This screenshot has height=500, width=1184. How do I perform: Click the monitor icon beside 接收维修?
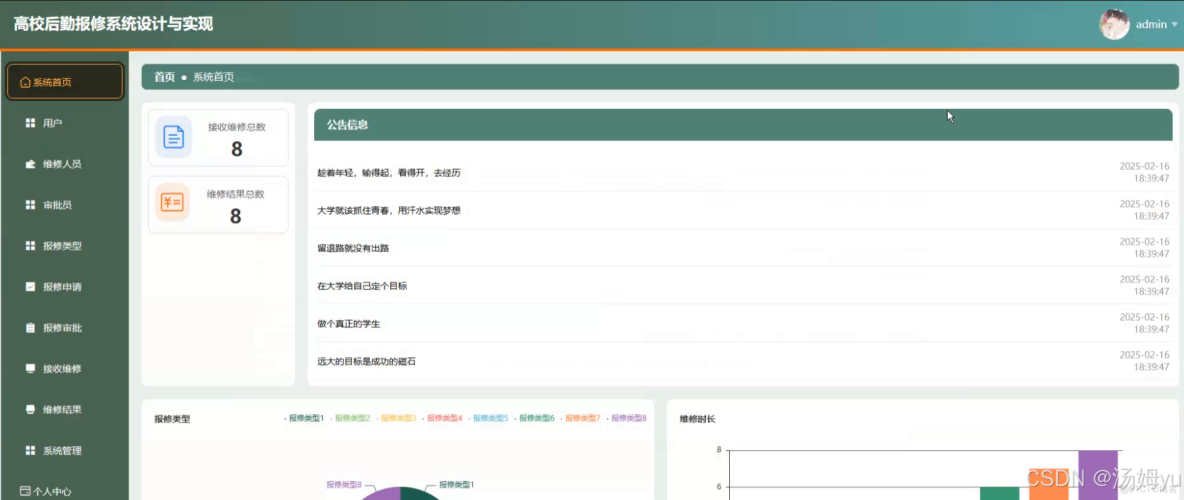(x=30, y=369)
